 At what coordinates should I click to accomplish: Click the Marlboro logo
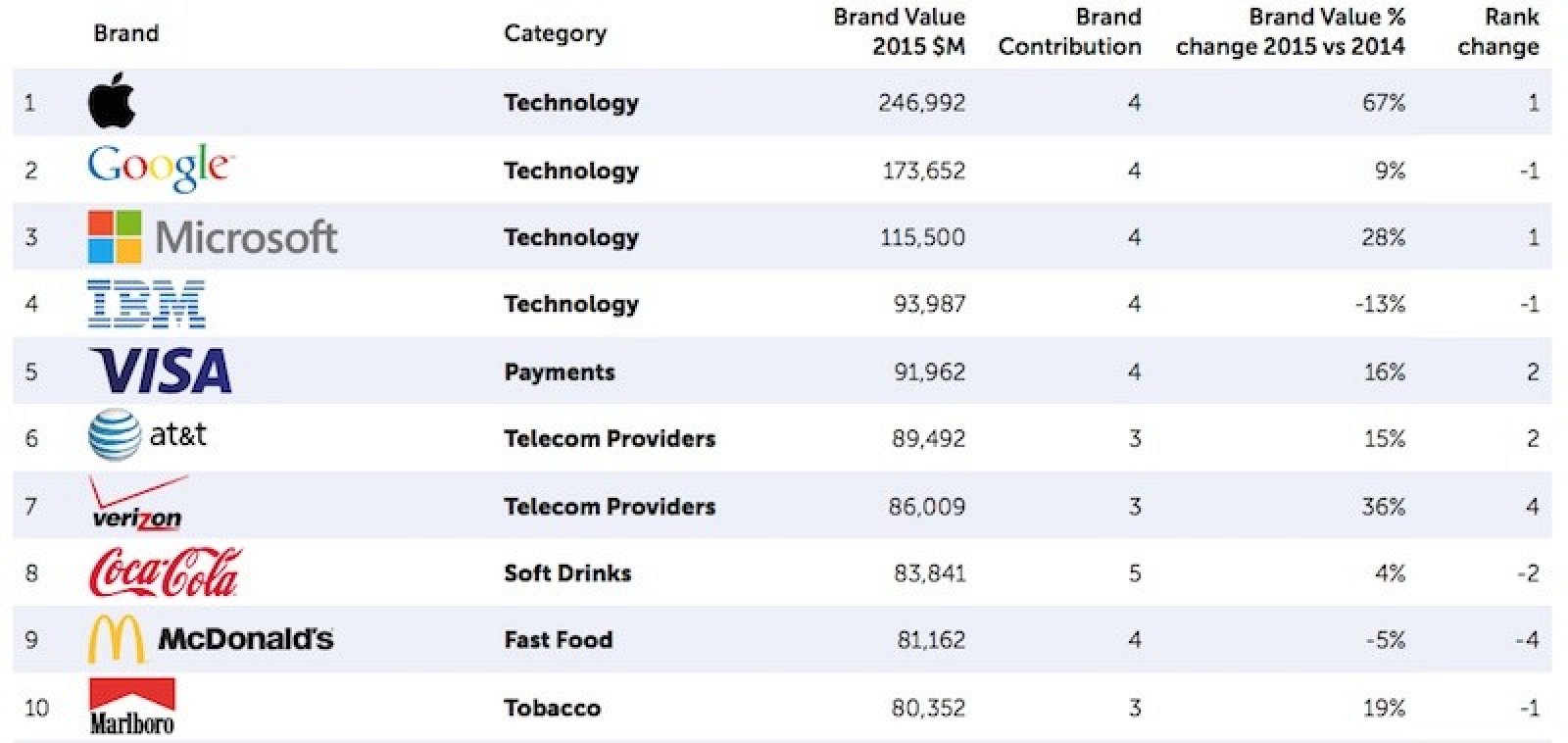[132, 707]
